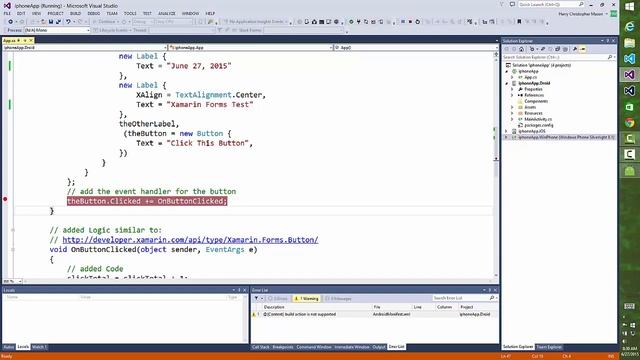Screen dimensions: 640x360
Task: Click the blue Visual Studio taskbar icon
Action: tap(629, 59)
